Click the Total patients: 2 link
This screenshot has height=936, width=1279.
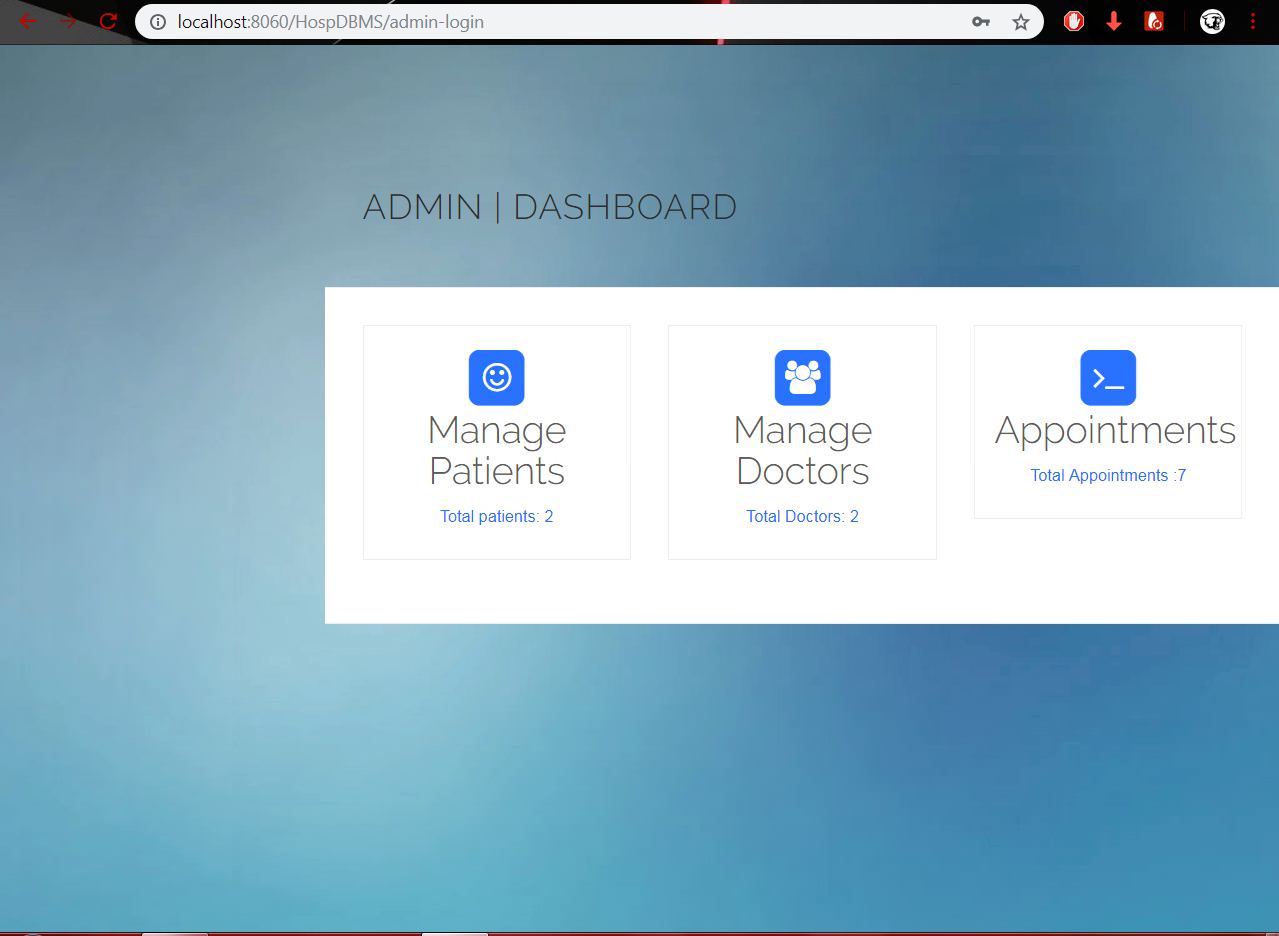click(x=496, y=516)
